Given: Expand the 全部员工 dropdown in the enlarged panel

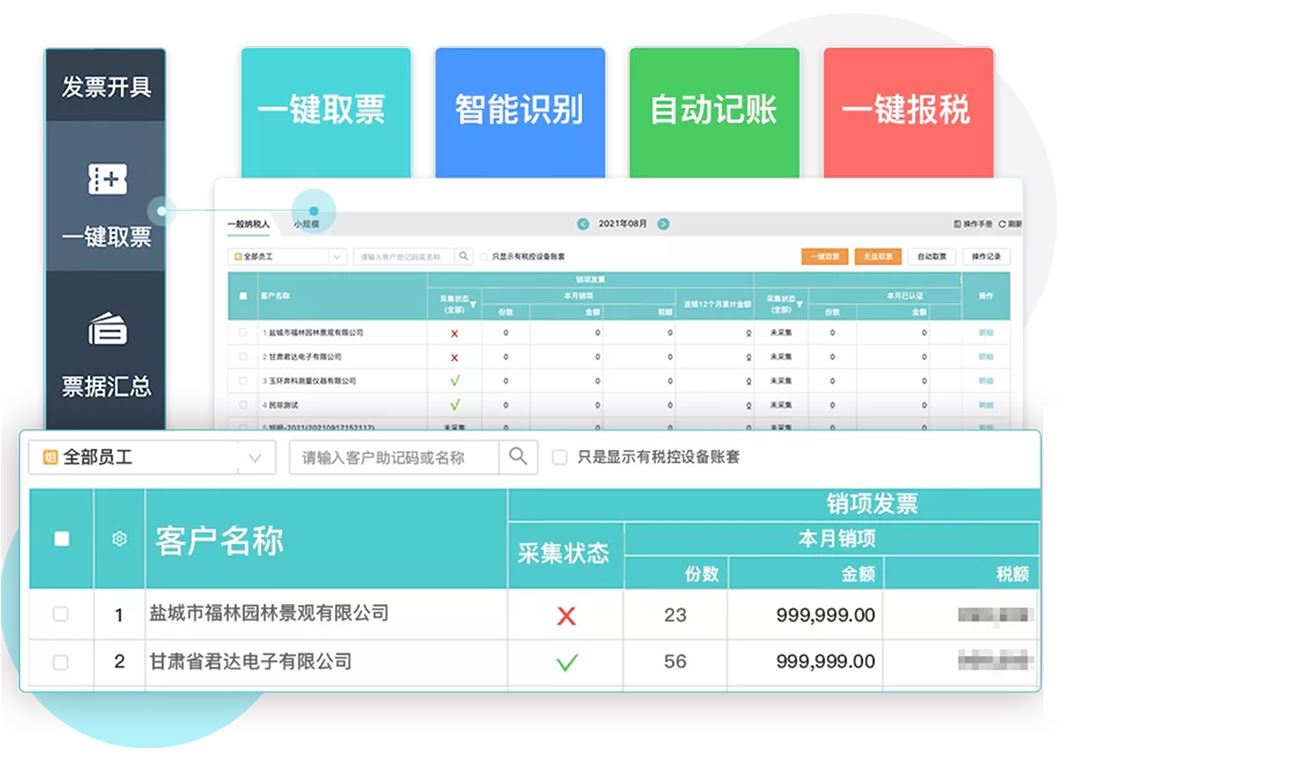Looking at the screenshot, I should [255, 458].
